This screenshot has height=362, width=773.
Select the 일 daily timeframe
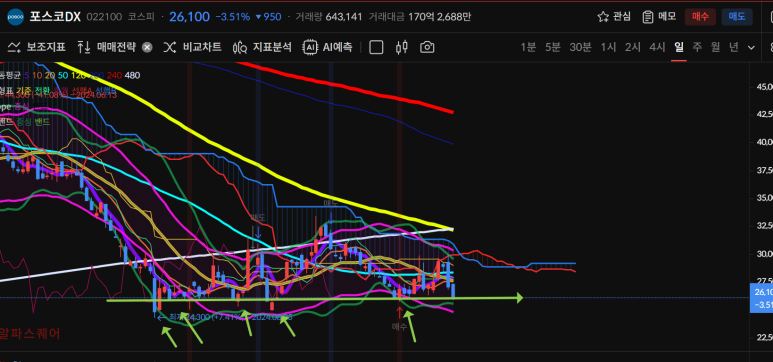tap(679, 47)
